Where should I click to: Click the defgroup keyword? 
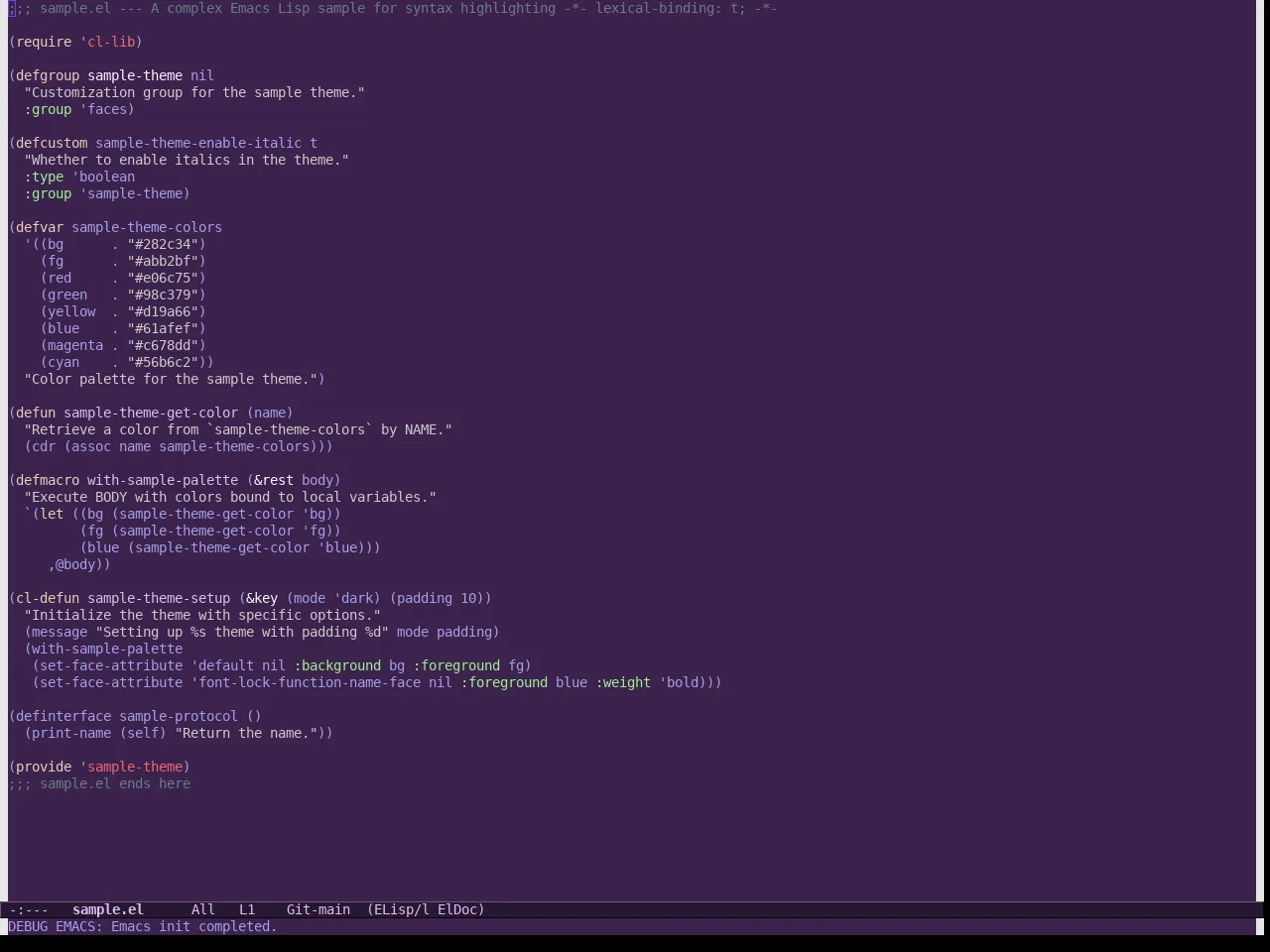point(48,75)
